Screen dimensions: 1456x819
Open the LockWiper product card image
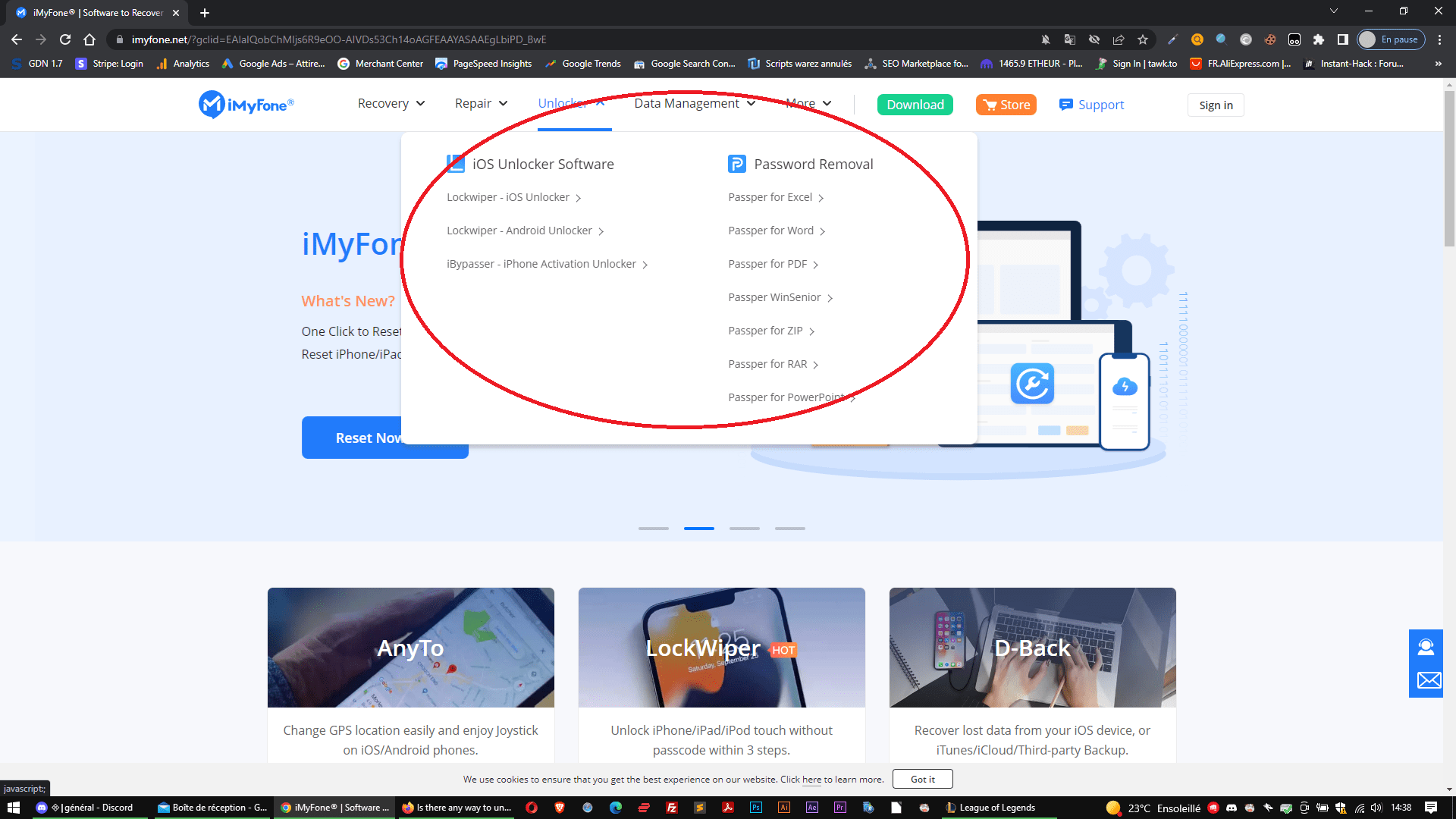[x=722, y=648]
